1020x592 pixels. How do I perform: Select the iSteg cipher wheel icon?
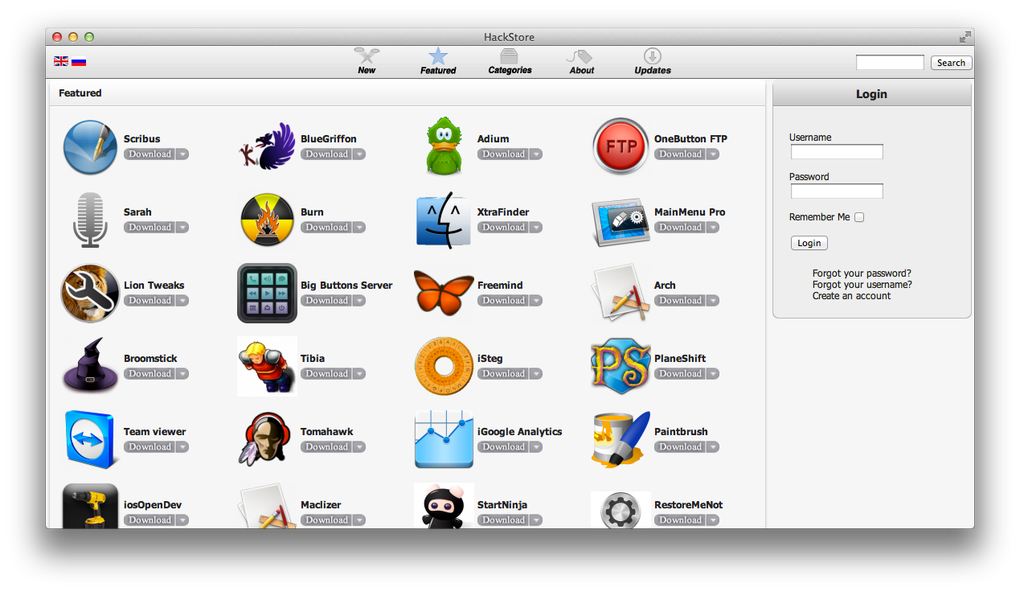click(x=444, y=366)
